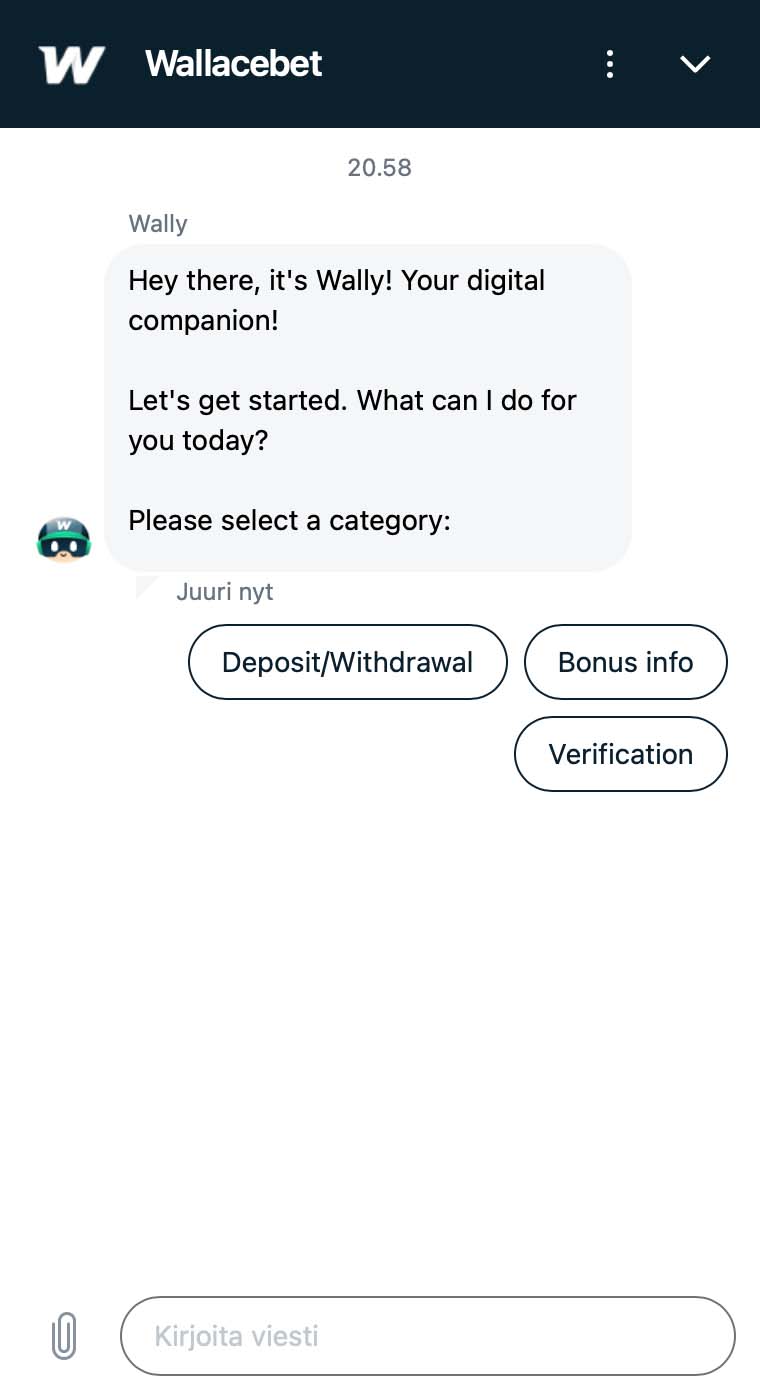Click the 20.58 chat timestamp

379,167
